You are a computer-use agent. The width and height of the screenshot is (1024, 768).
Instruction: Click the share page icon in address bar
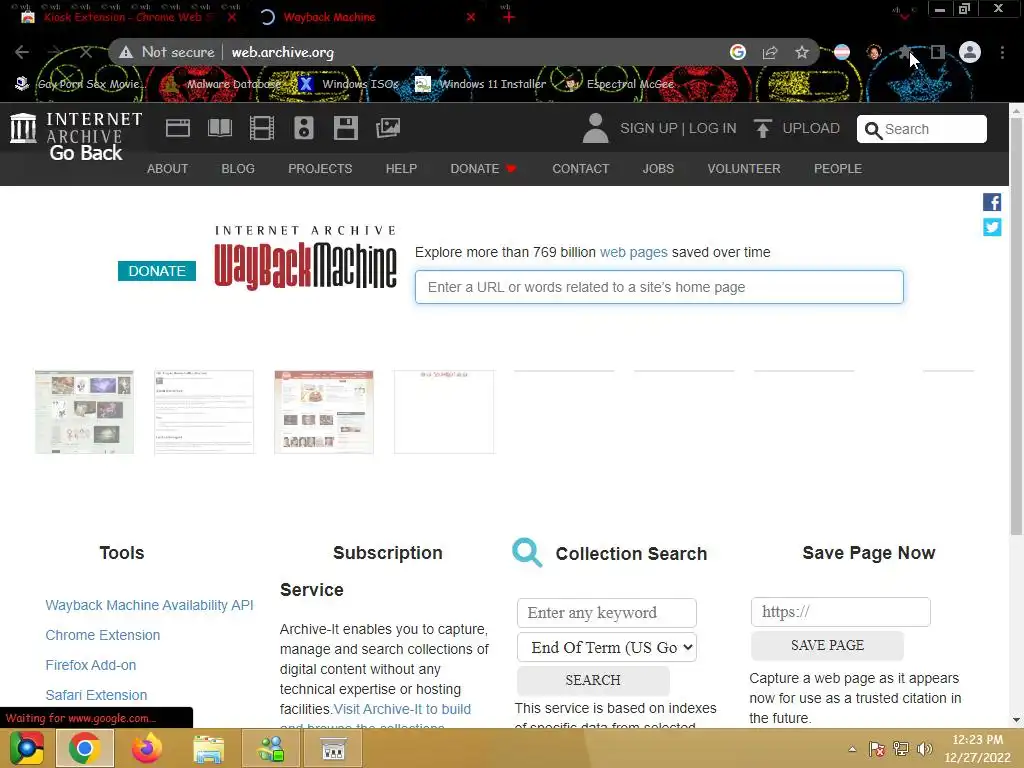pyautogui.click(x=770, y=52)
